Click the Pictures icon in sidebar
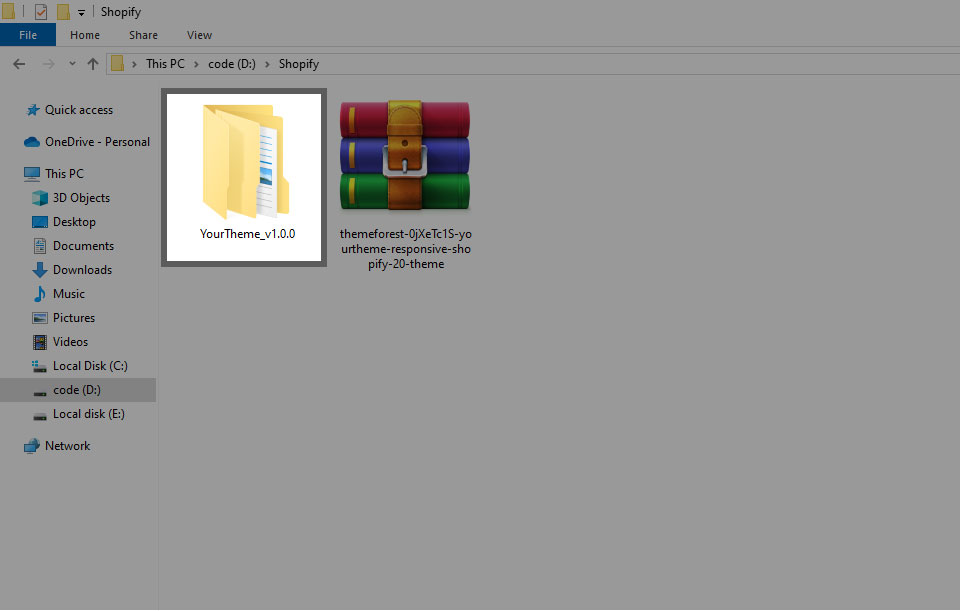Viewport: 960px width, 611px height. pos(40,318)
